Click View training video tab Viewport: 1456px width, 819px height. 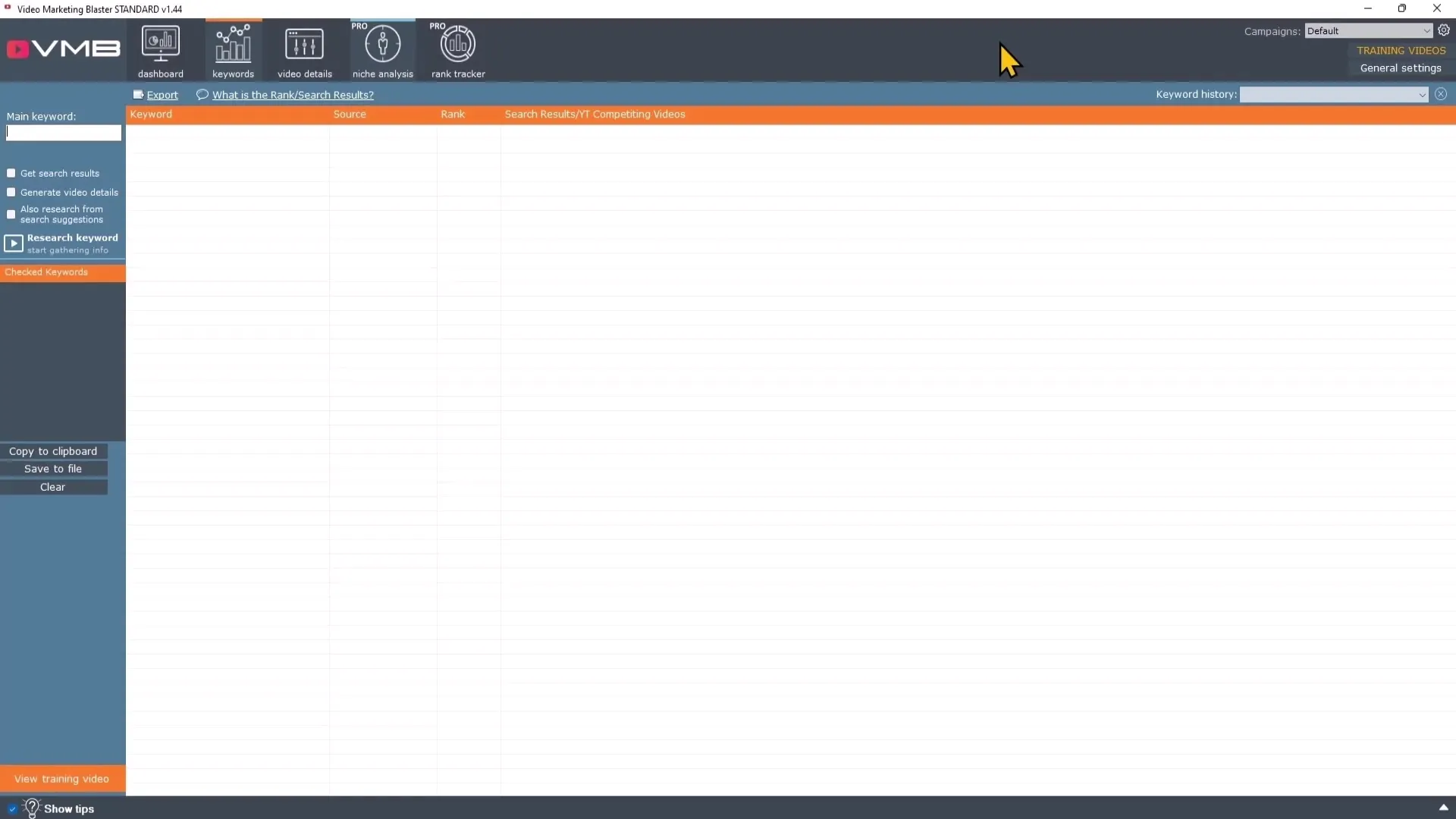[x=63, y=778]
